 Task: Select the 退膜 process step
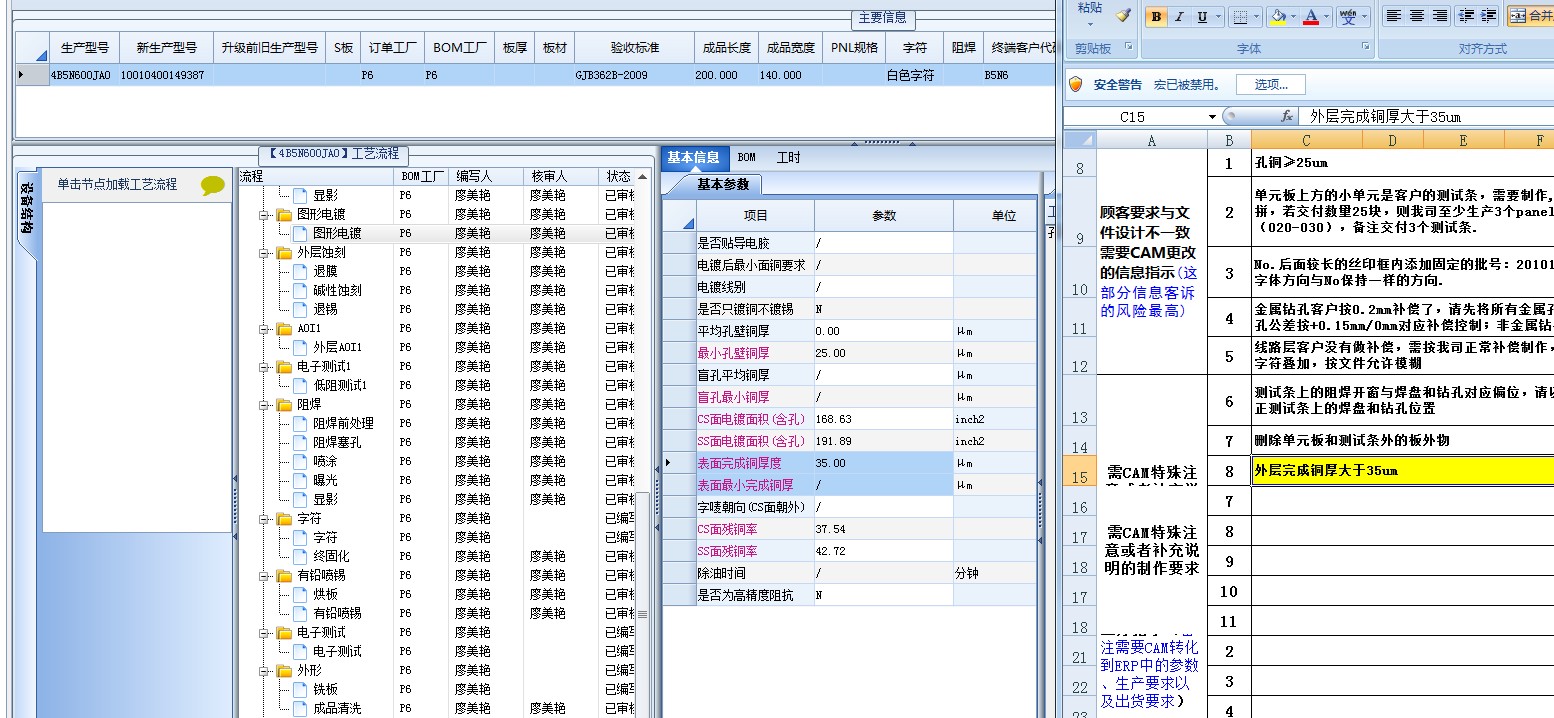pyautogui.click(x=325, y=272)
